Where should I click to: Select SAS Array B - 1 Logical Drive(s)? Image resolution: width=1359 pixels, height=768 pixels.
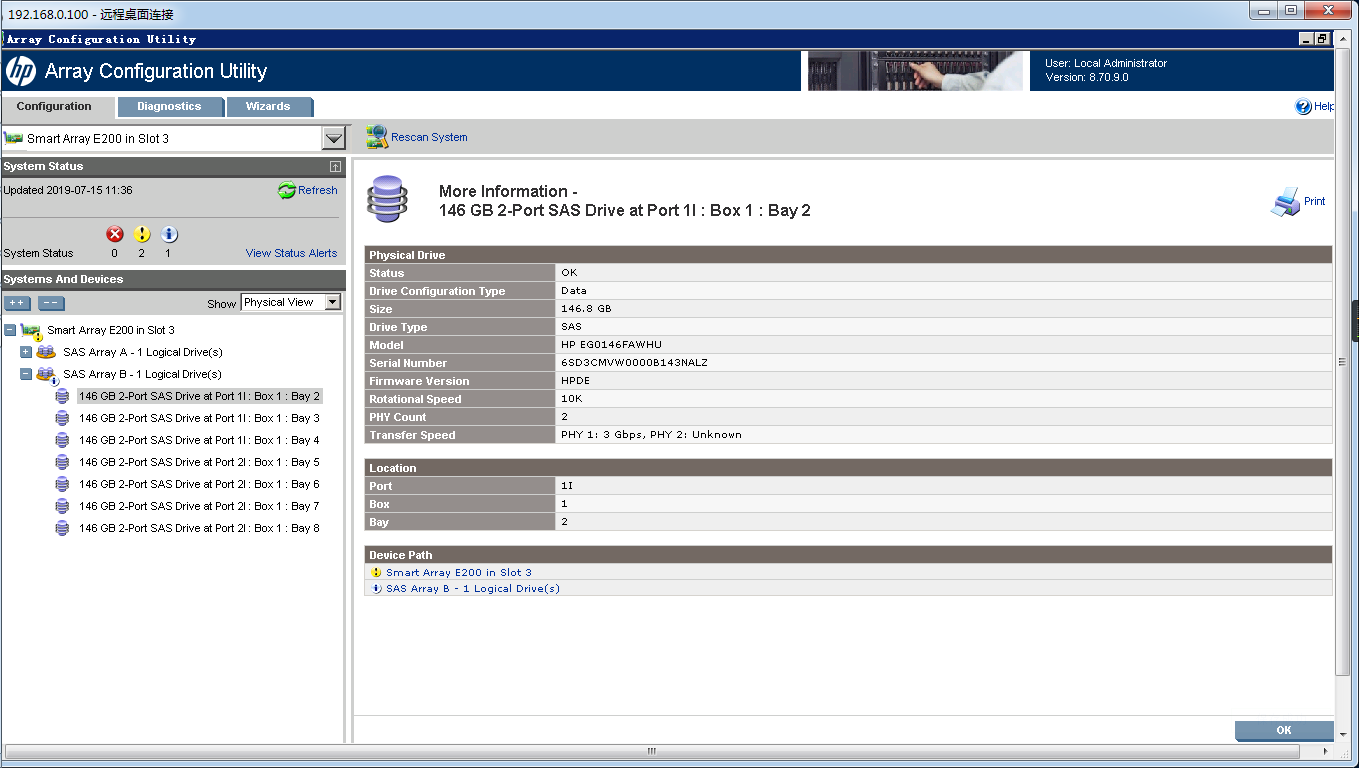coord(143,374)
